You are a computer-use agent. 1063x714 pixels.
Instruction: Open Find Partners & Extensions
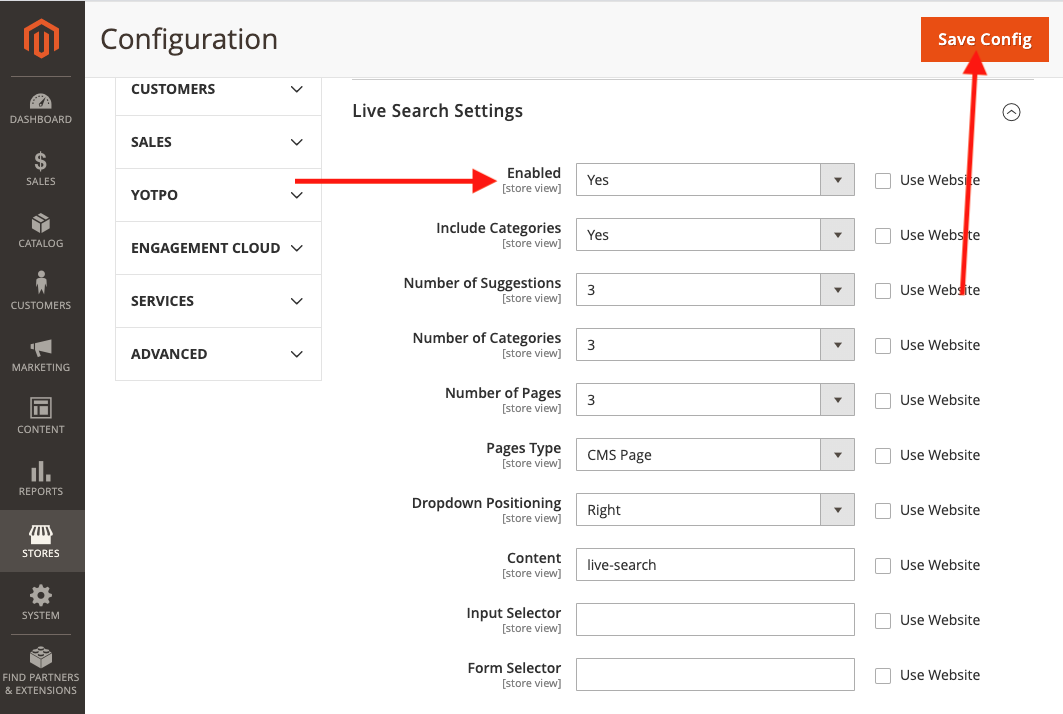[41, 671]
